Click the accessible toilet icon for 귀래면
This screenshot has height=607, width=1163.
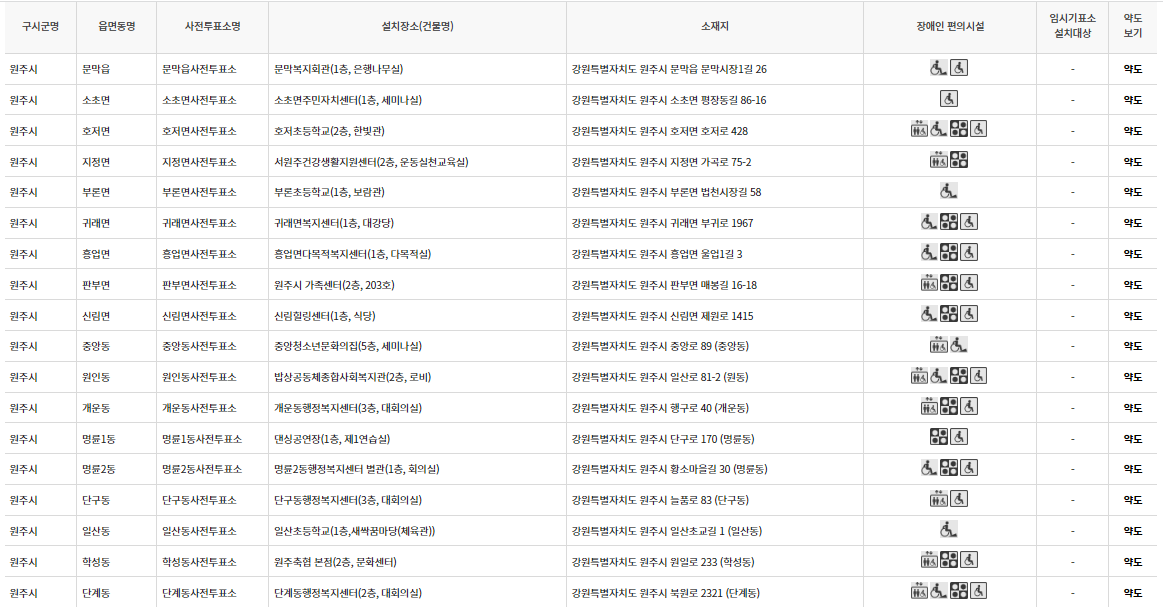coord(969,222)
